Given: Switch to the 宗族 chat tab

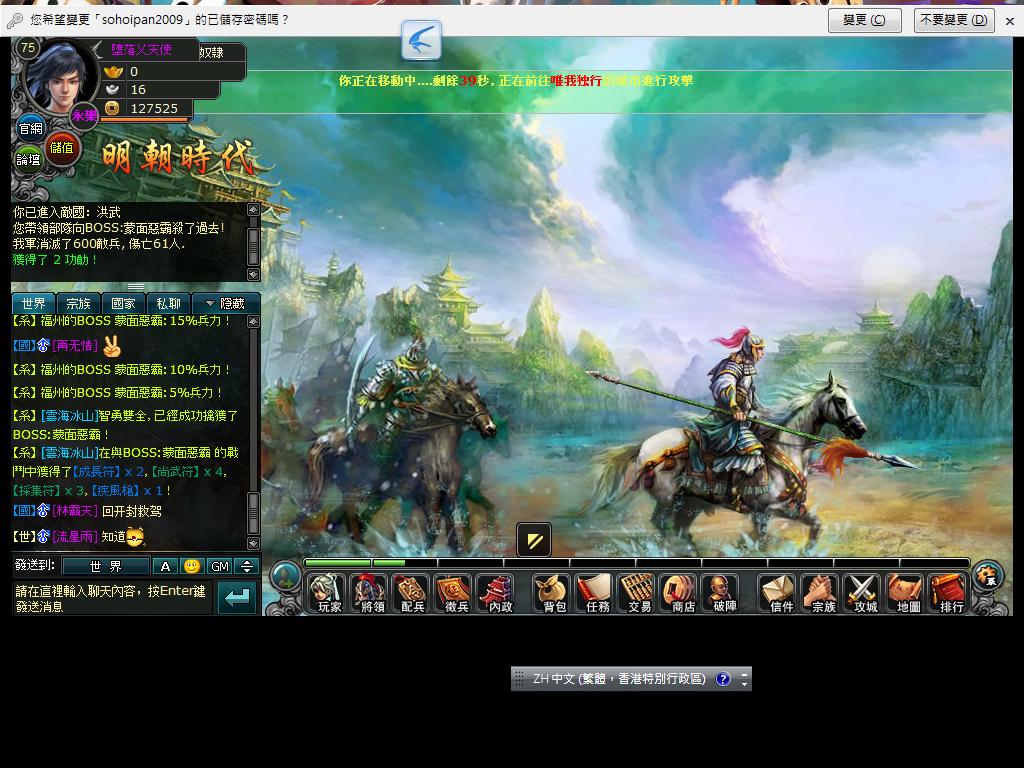Looking at the screenshot, I should coord(78,304).
